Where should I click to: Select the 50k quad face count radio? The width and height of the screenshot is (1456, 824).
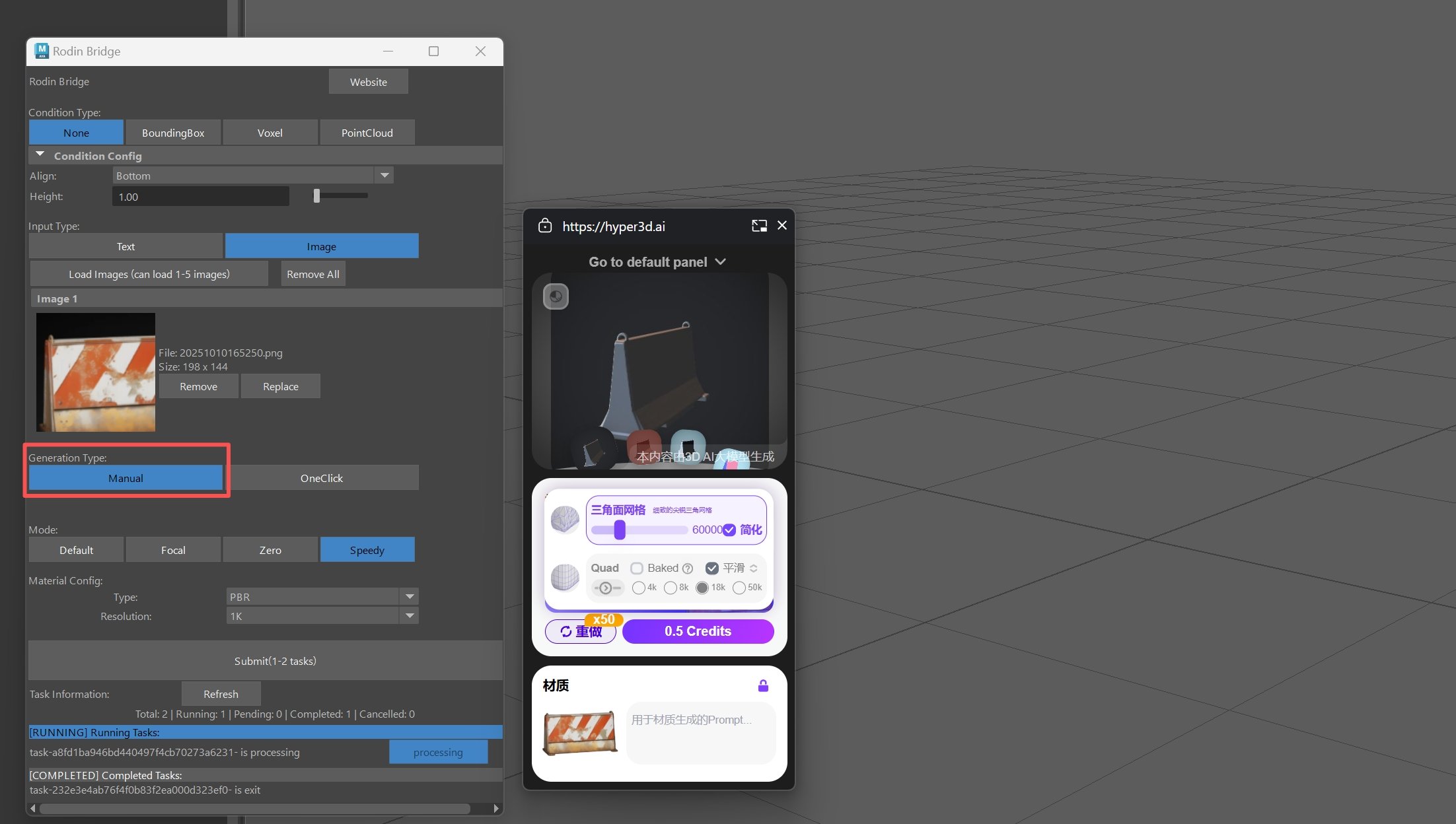739,588
